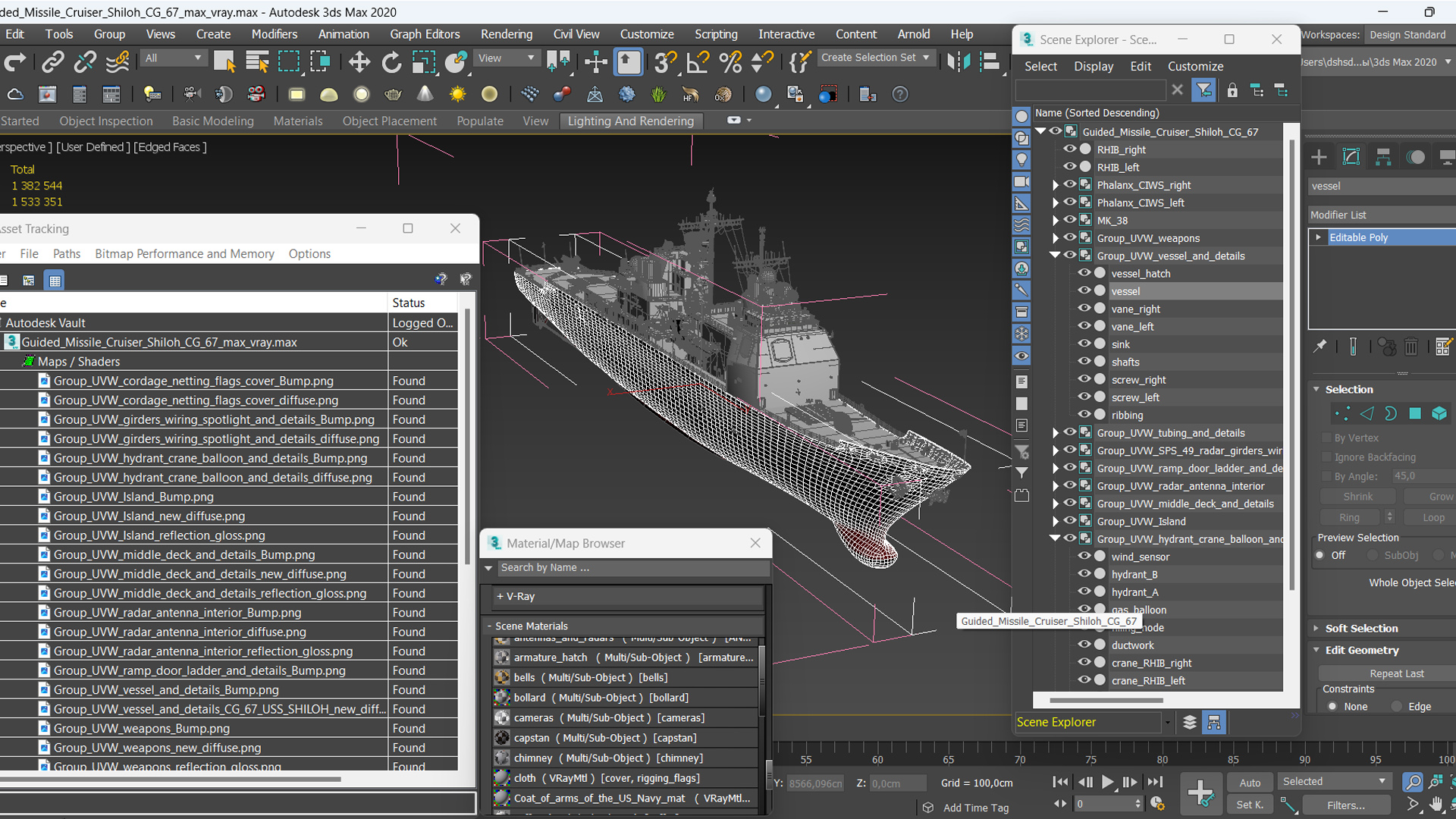This screenshot has height=819, width=1456.
Task: Select the Rotate tool in main toolbar
Action: pos(391,62)
